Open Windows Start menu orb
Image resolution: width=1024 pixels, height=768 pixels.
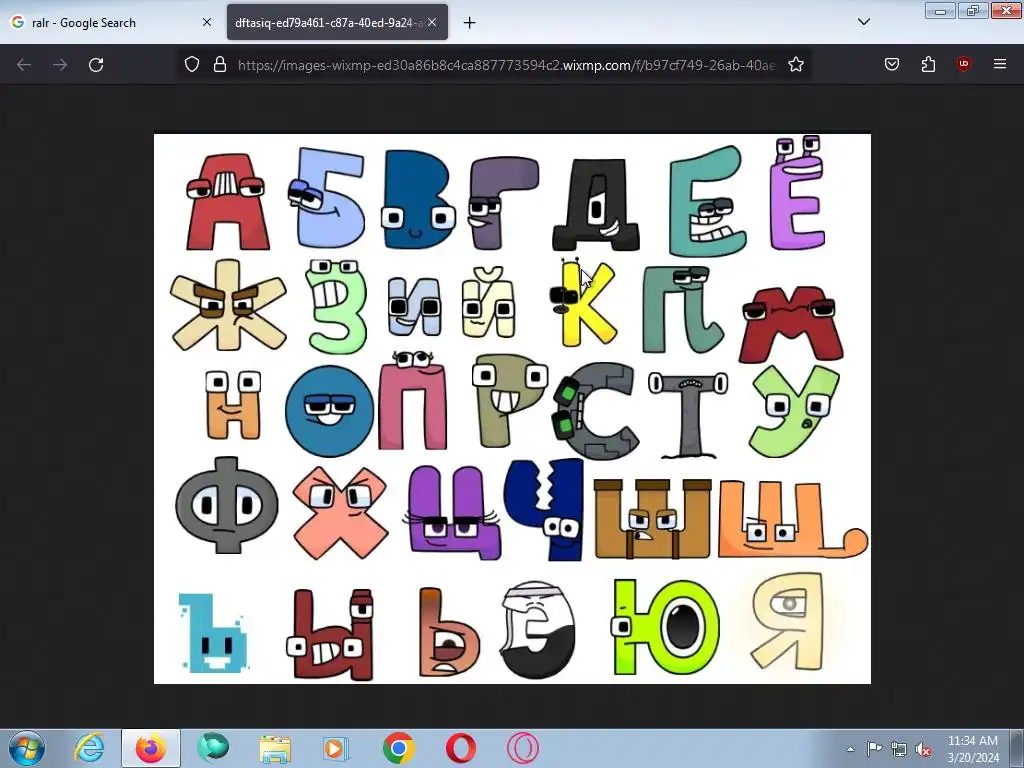click(x=26, y=748)
